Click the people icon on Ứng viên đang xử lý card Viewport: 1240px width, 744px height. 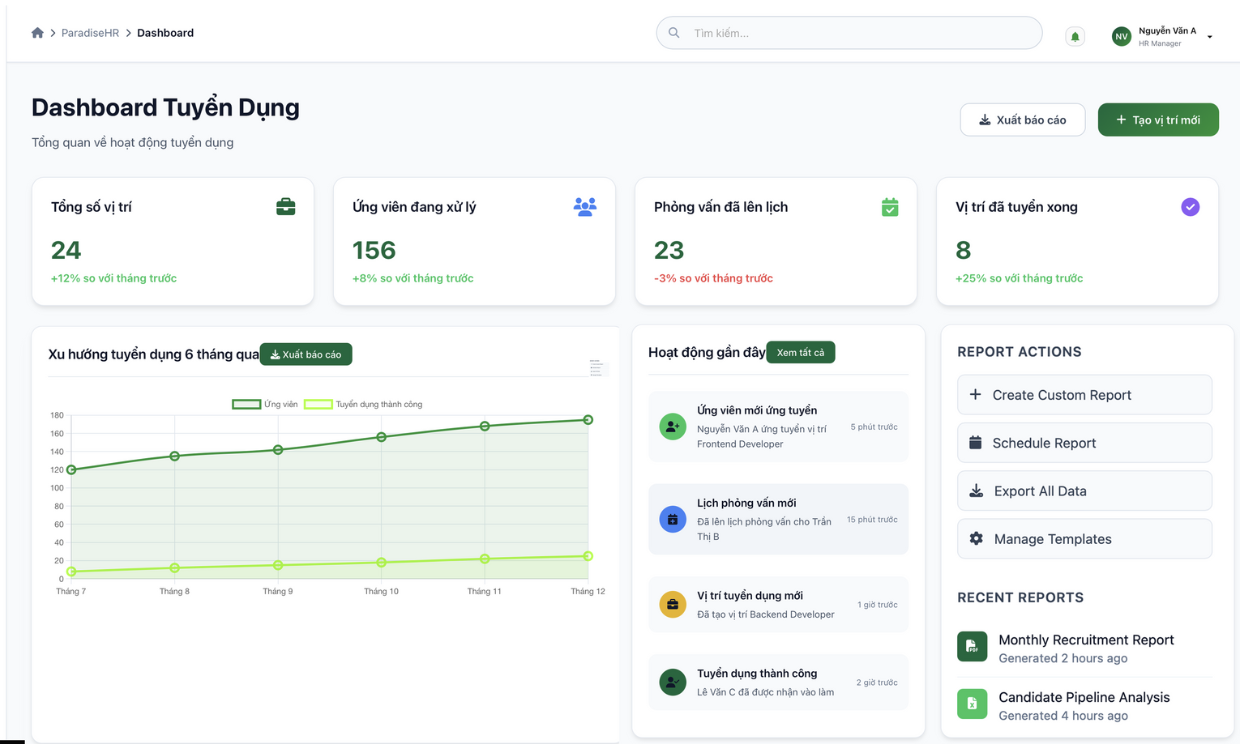pos(585,207)
